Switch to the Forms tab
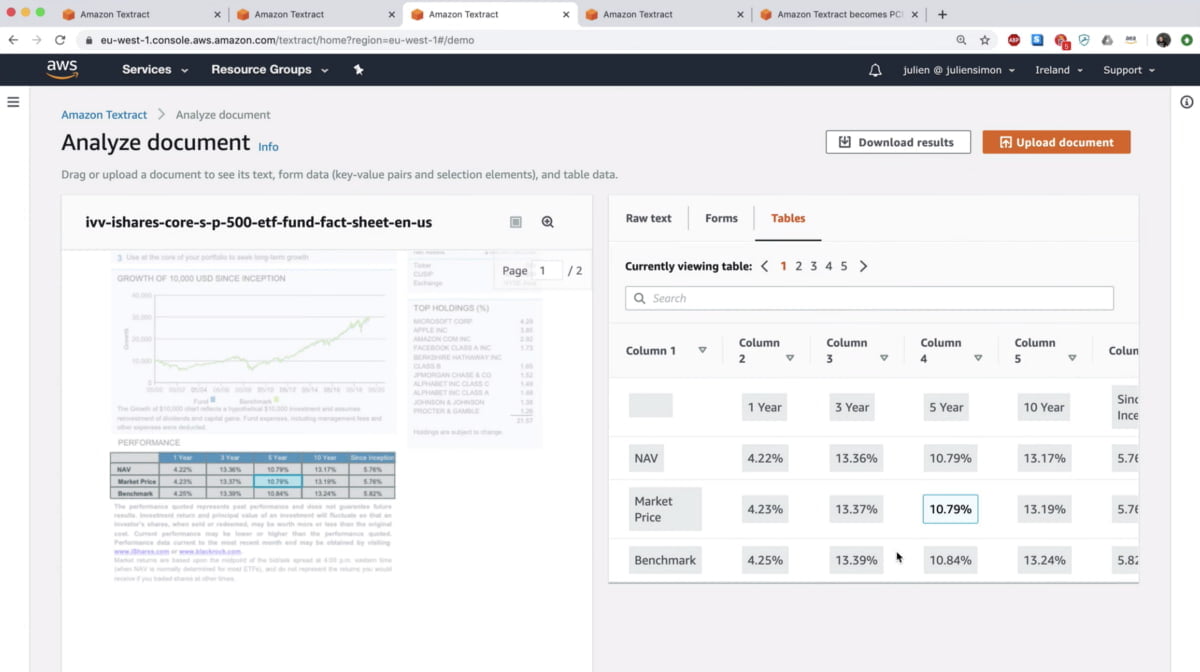1200x672 pixels. [721, 218]
